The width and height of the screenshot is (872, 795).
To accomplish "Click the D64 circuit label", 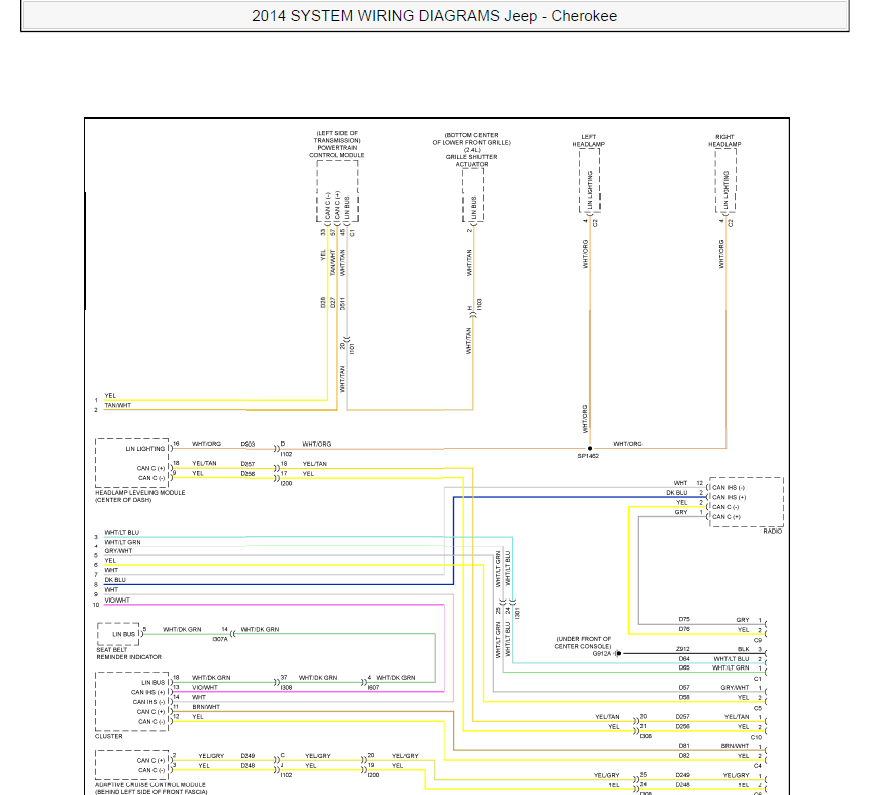I will tap(684, 659).
